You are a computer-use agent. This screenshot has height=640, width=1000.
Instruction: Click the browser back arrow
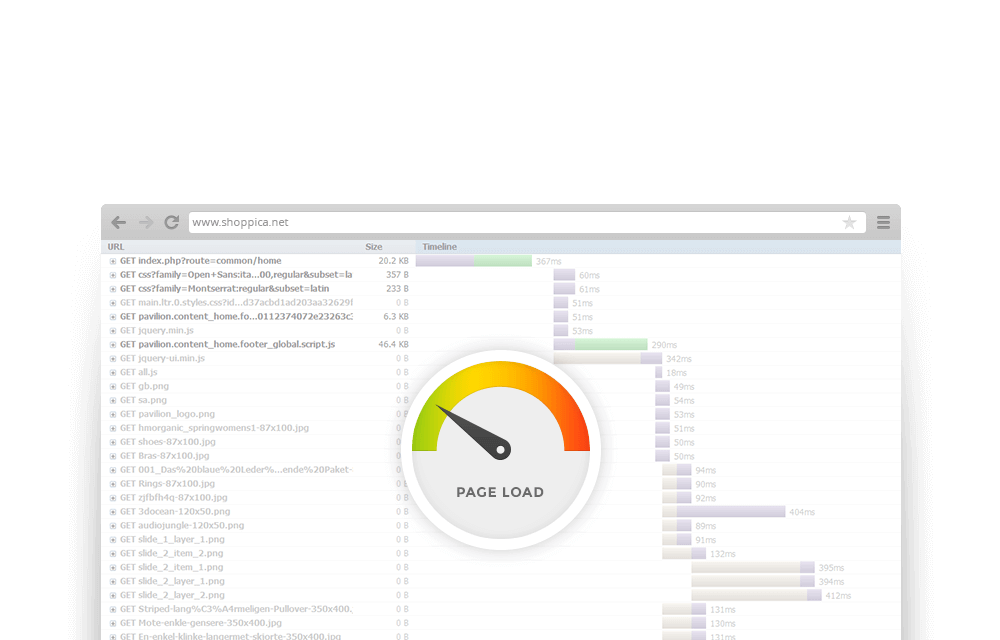click(119, 223)
